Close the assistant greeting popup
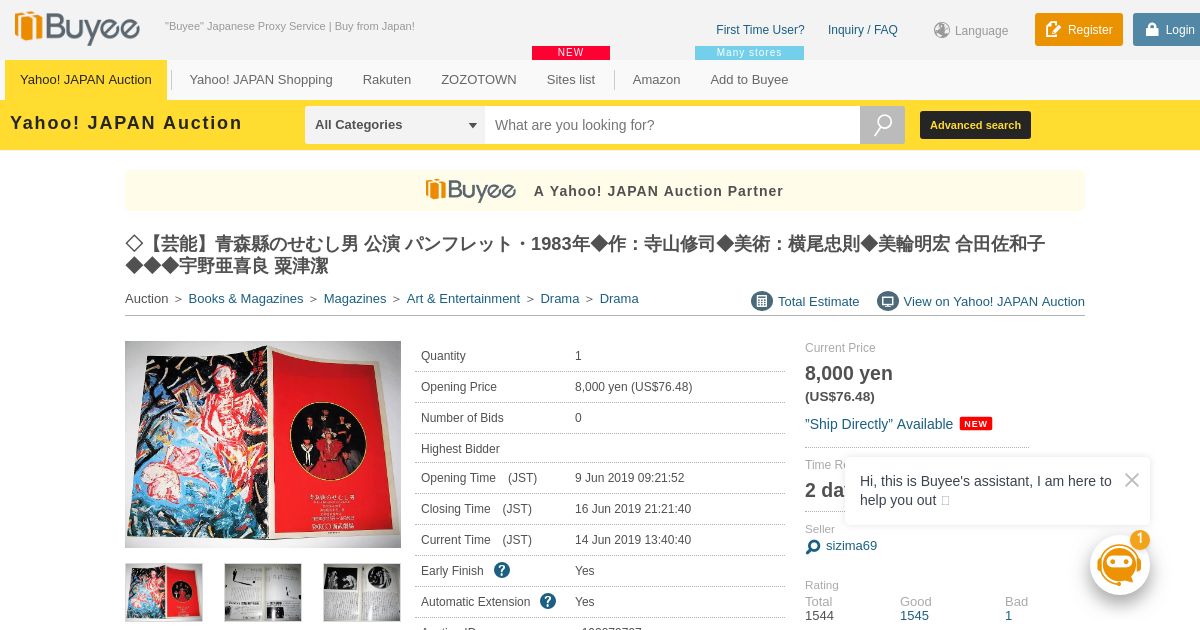This screenshot has width=1200, height=630. pos(1131,480)
